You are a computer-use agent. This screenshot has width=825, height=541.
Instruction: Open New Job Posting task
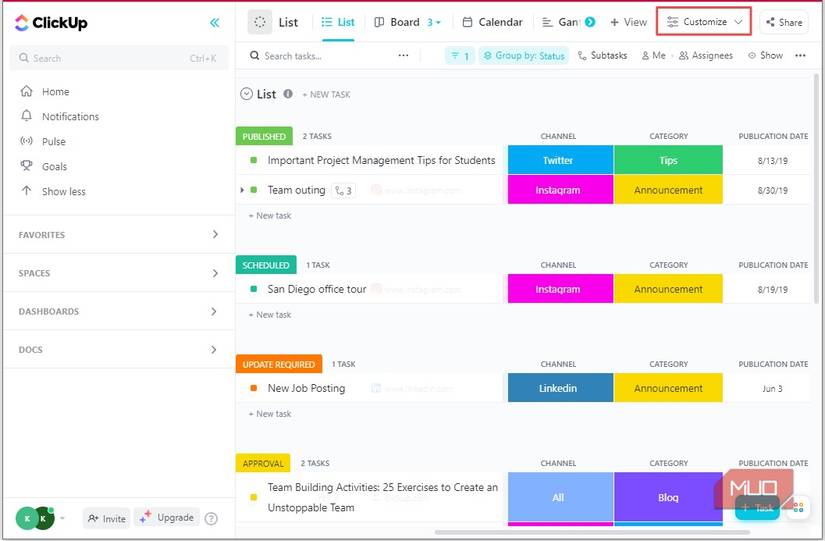[306, 388]
